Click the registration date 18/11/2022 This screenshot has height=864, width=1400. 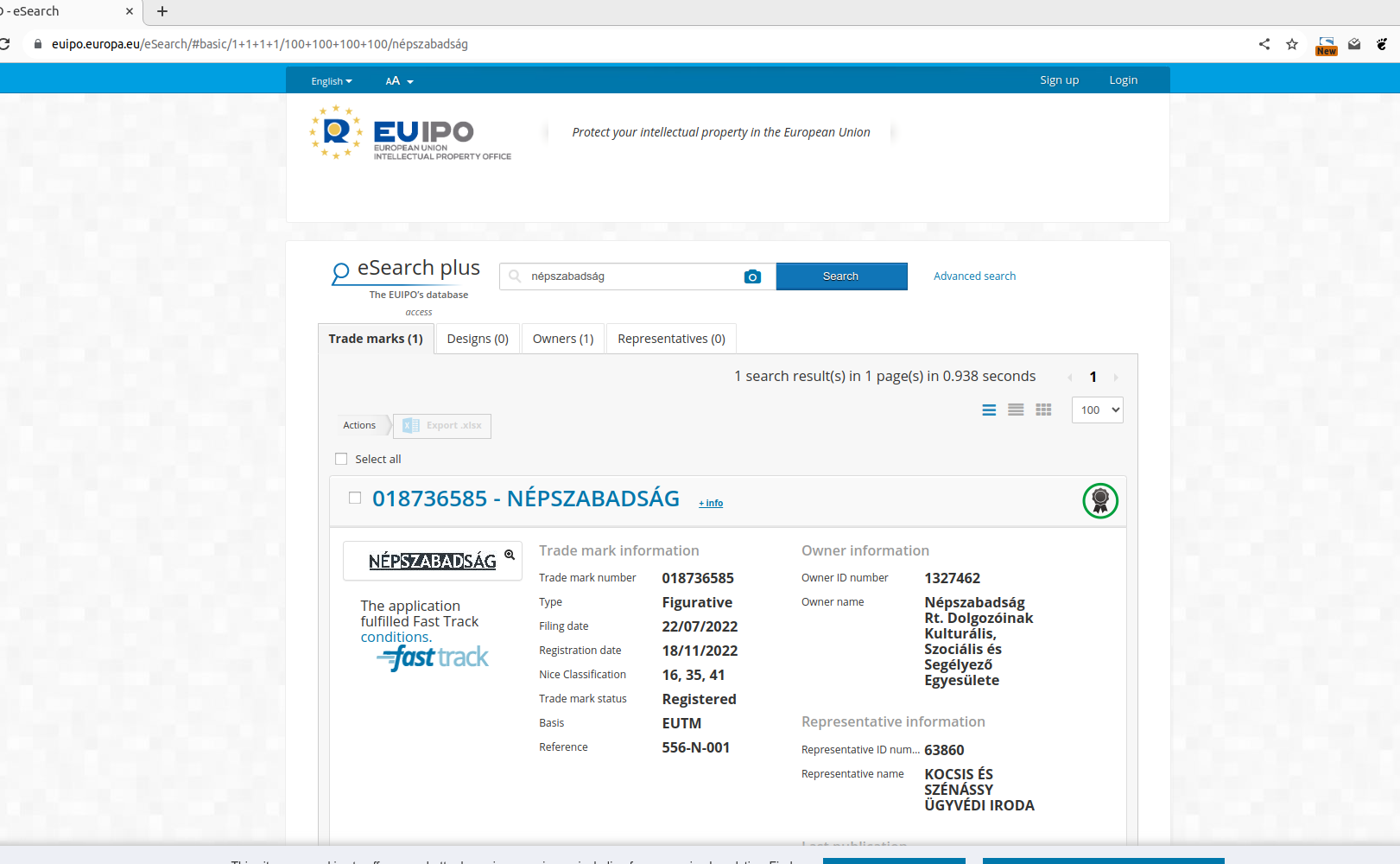coord(700,651)
